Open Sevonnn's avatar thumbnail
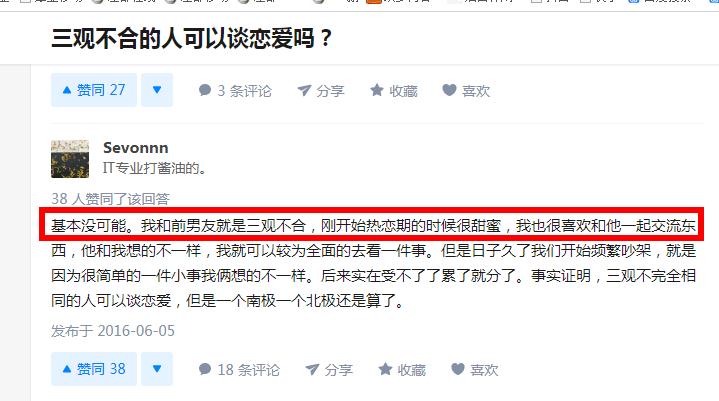The width and height of the screenshot is (719, 401). (70, 159)
